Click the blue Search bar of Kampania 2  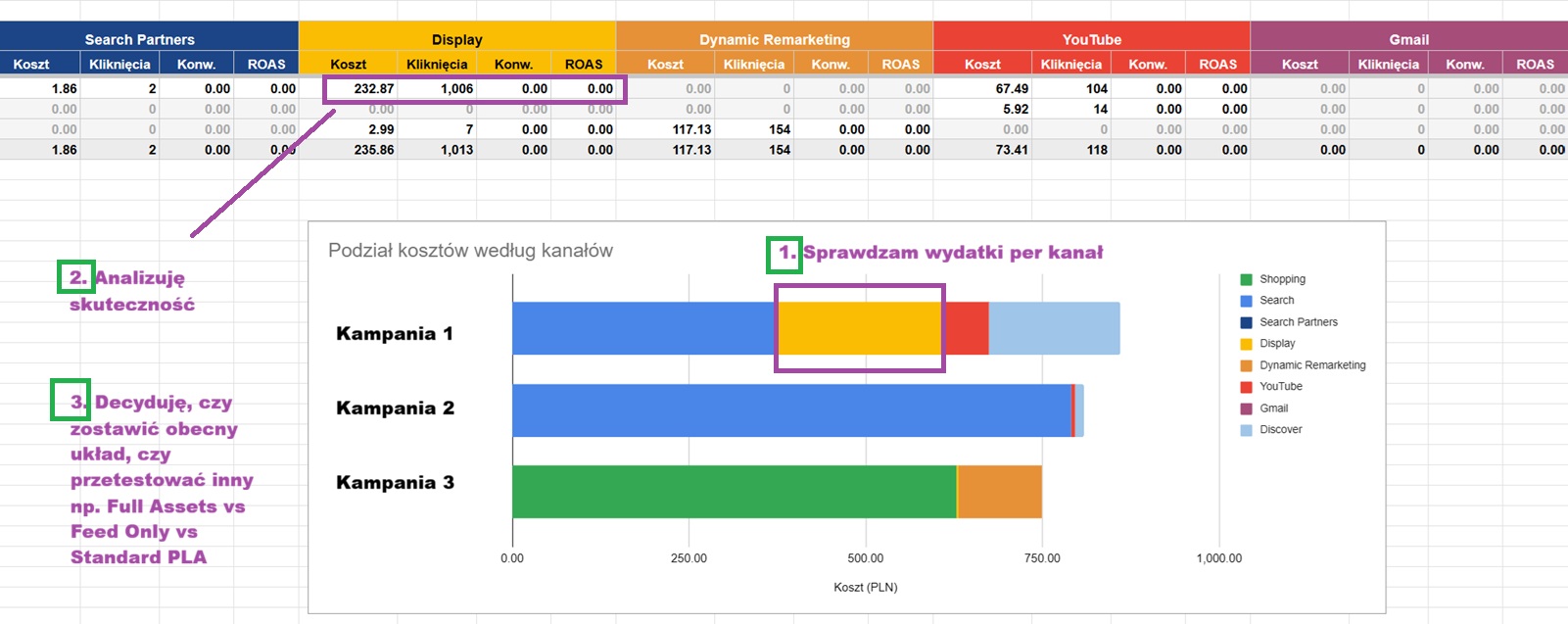click(790, 410)
